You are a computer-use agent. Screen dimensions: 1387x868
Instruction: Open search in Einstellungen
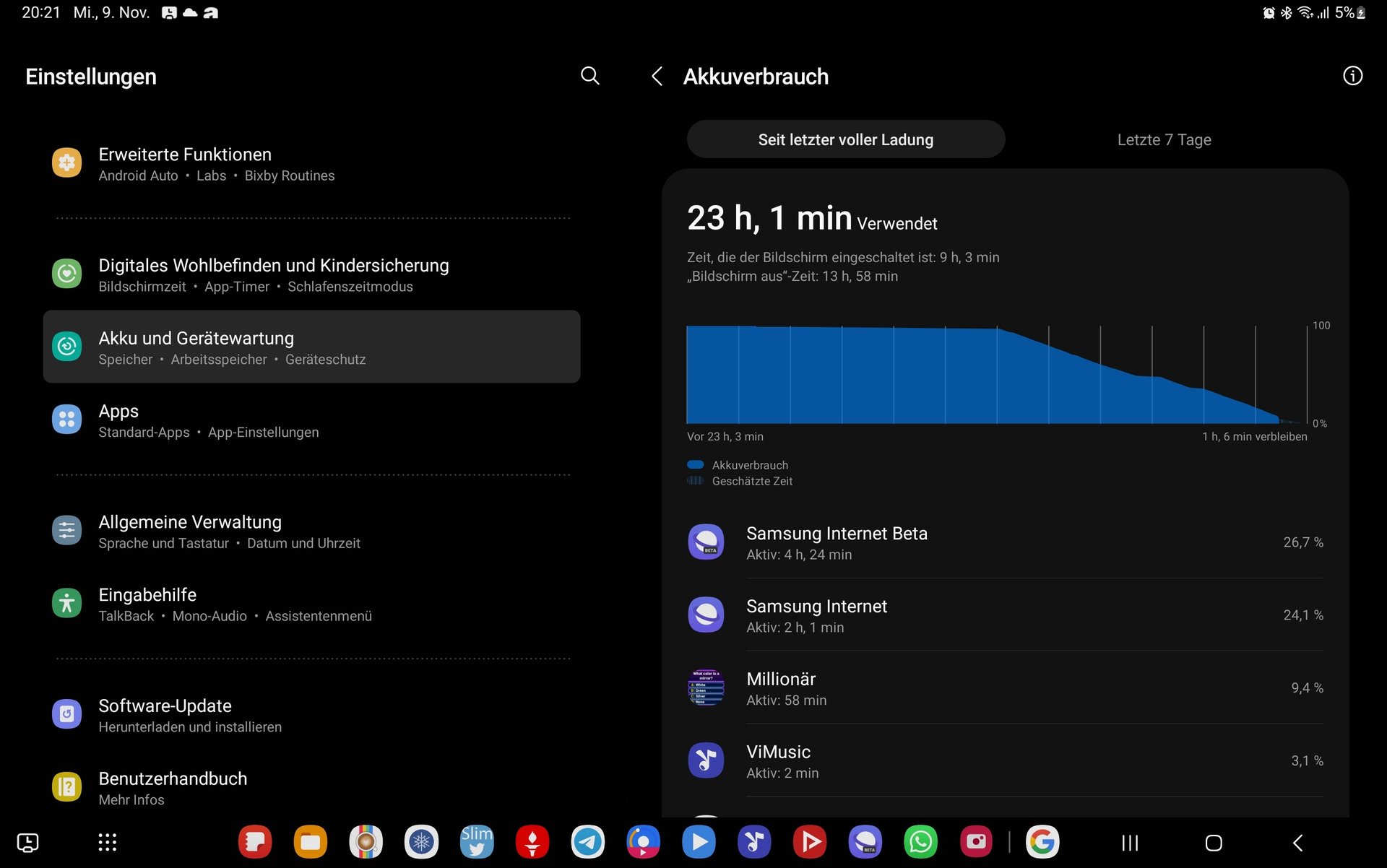tap(589, 76)
